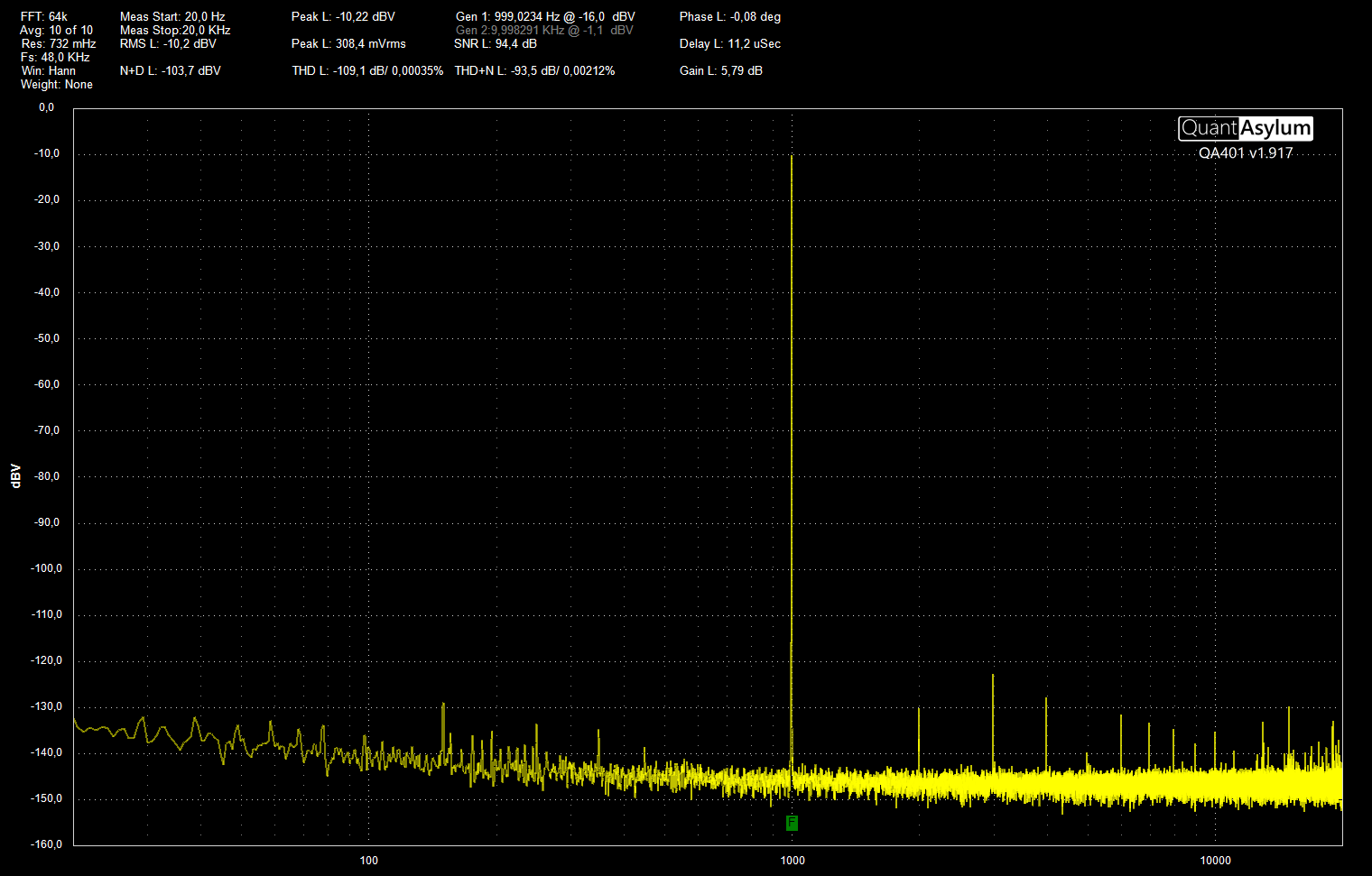Click the 'SNR L: 94,4 dB' value
Screen dimensions: 1372x876
(x=496, y=43)
